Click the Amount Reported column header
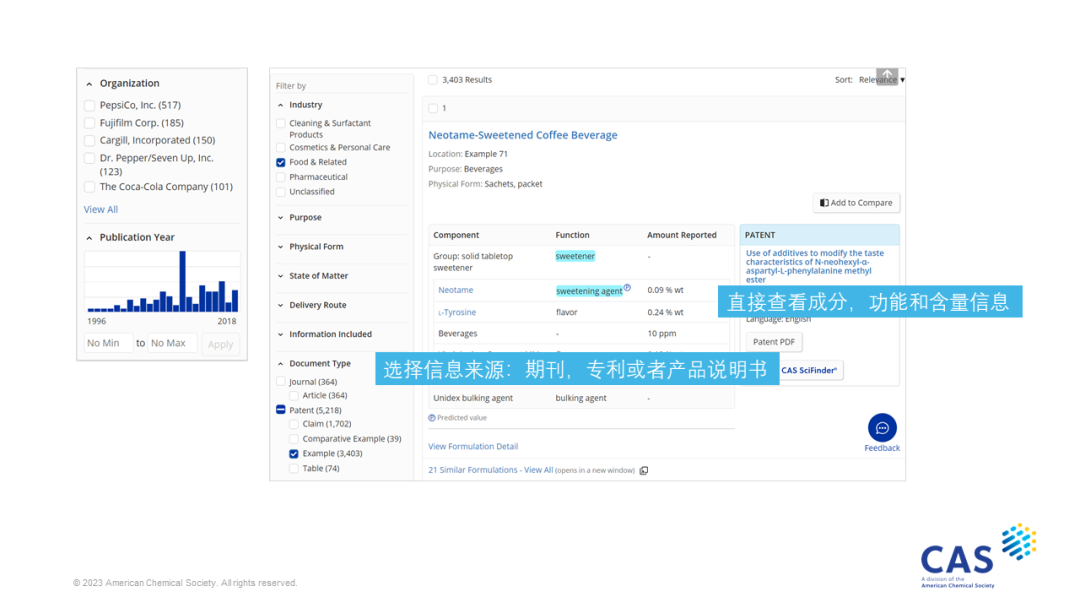Image resolution: width=1080 pixels, height=608 pixels. pos(682,235)
